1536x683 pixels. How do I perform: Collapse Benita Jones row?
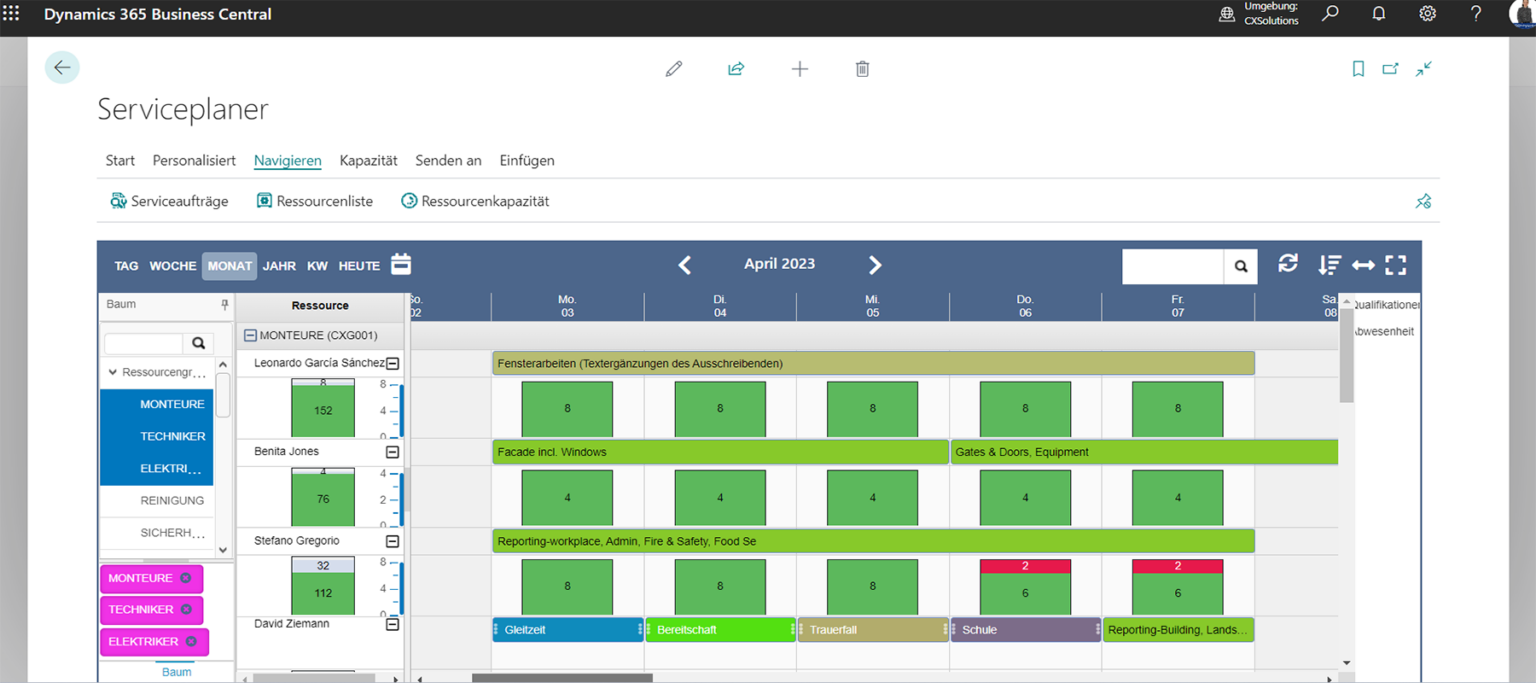[393, 452]
